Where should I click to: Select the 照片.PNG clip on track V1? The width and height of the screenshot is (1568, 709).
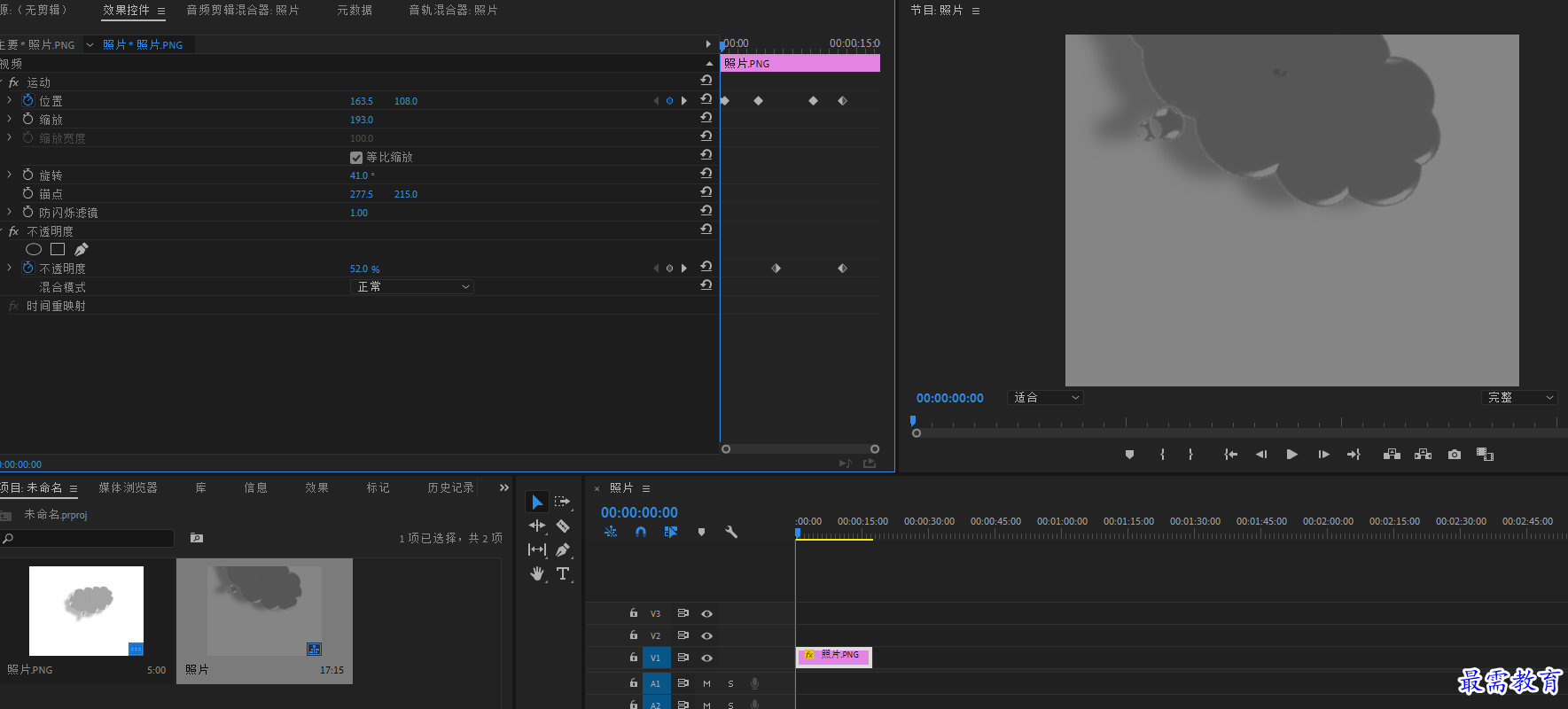(834, 657)
